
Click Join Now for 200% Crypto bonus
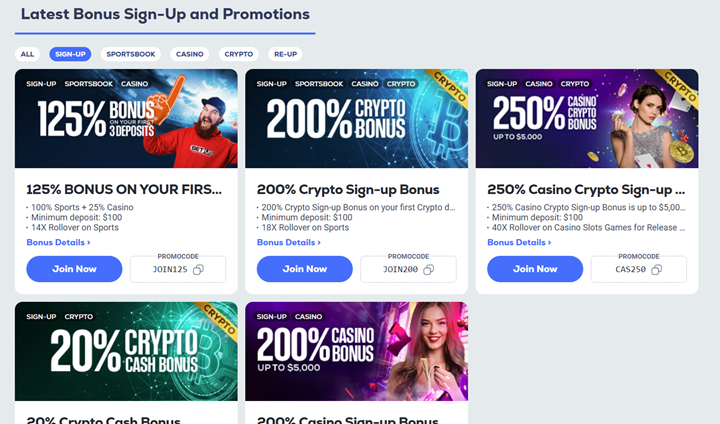pos(304,269)
